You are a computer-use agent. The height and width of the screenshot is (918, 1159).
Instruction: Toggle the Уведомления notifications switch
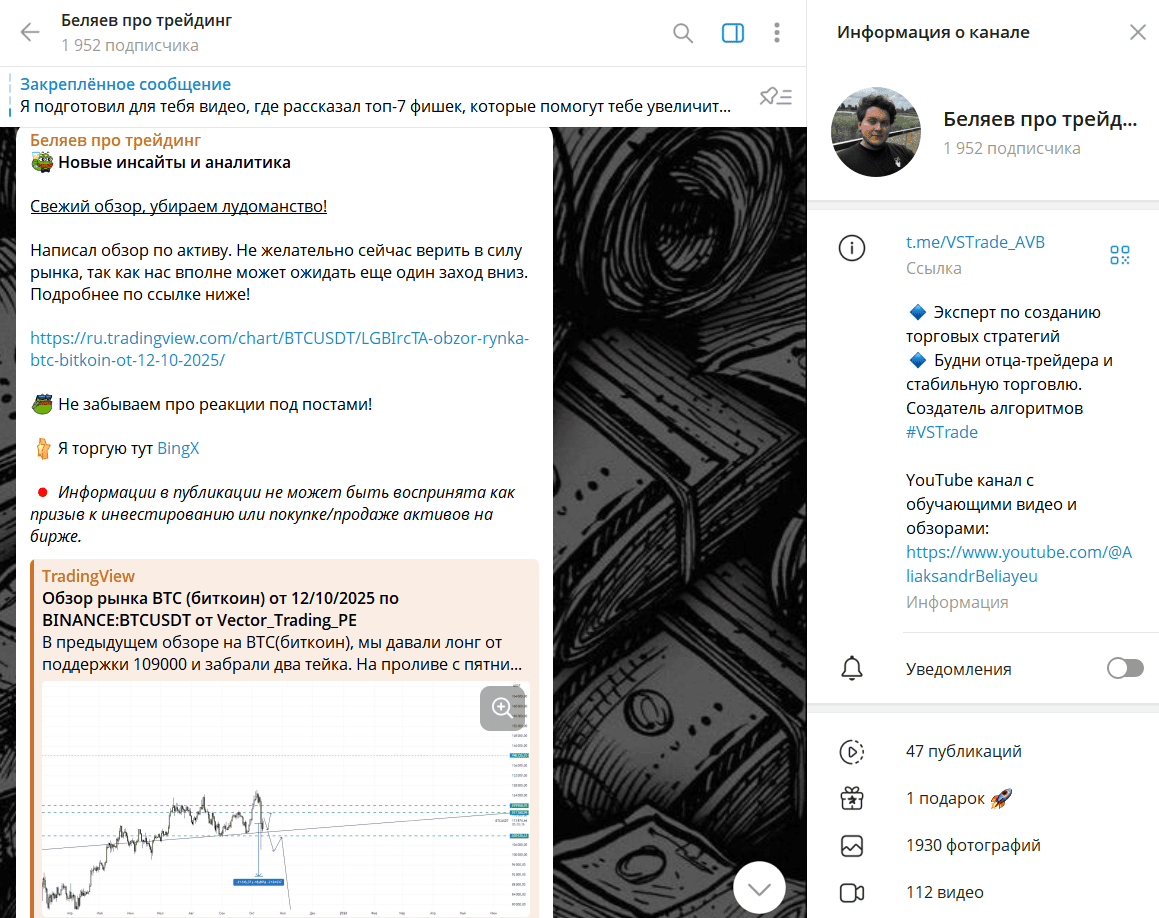(x=1125, y=668)
